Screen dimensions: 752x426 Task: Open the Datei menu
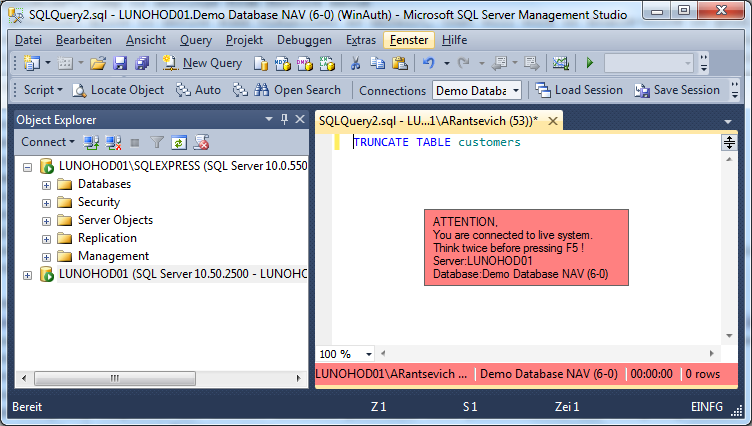(28, 40)
